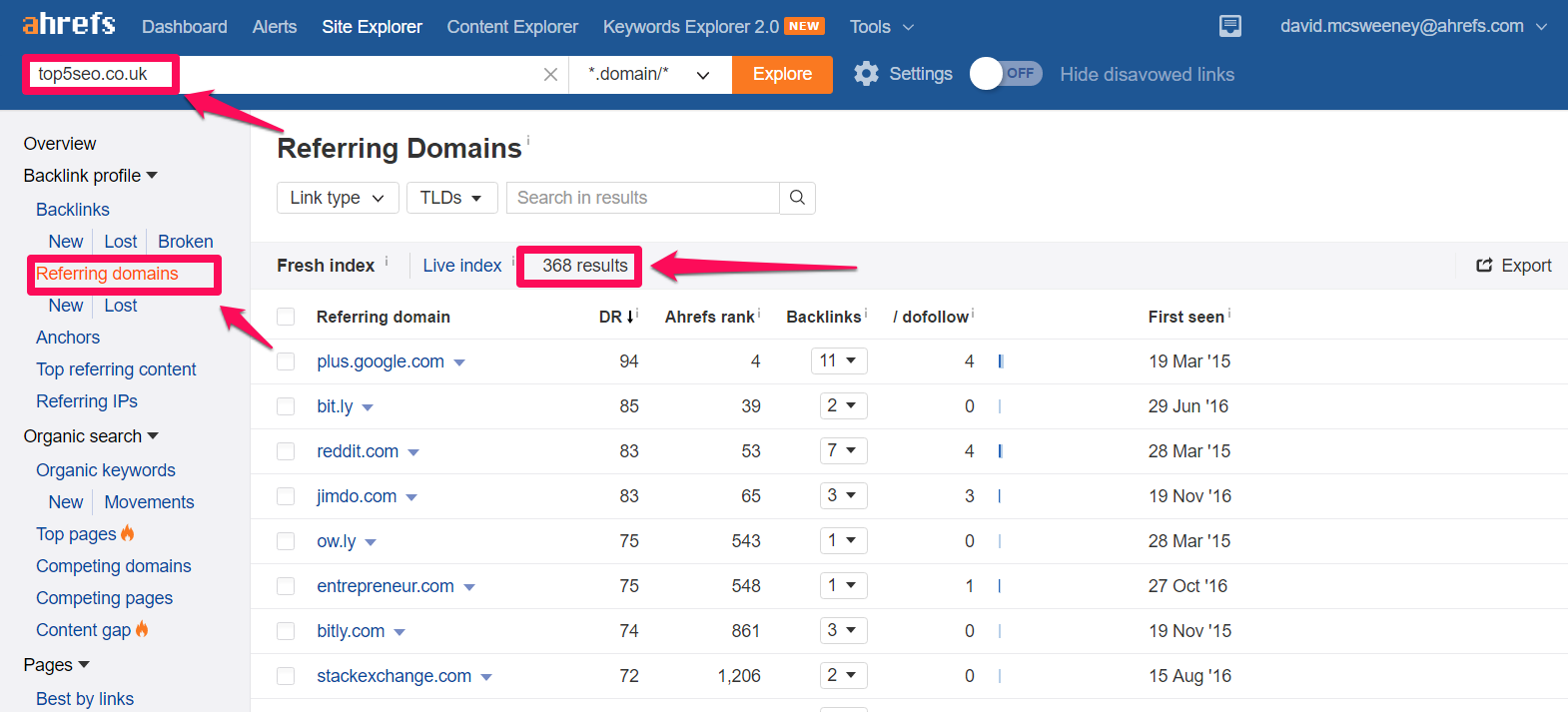Open Alerts in top navigation

click(275, 27)
